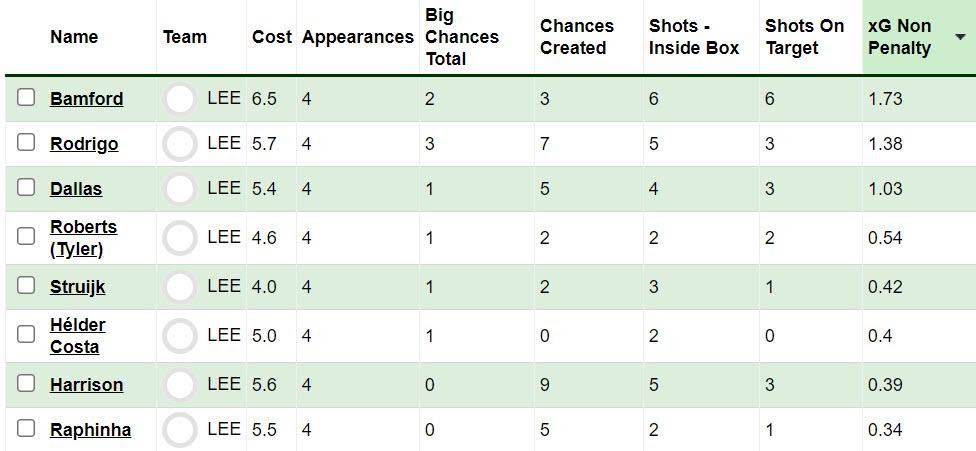The image size is (976, 451).
Task: Click Raphinha's team badge icon
Action: click(x=179, y=429)
